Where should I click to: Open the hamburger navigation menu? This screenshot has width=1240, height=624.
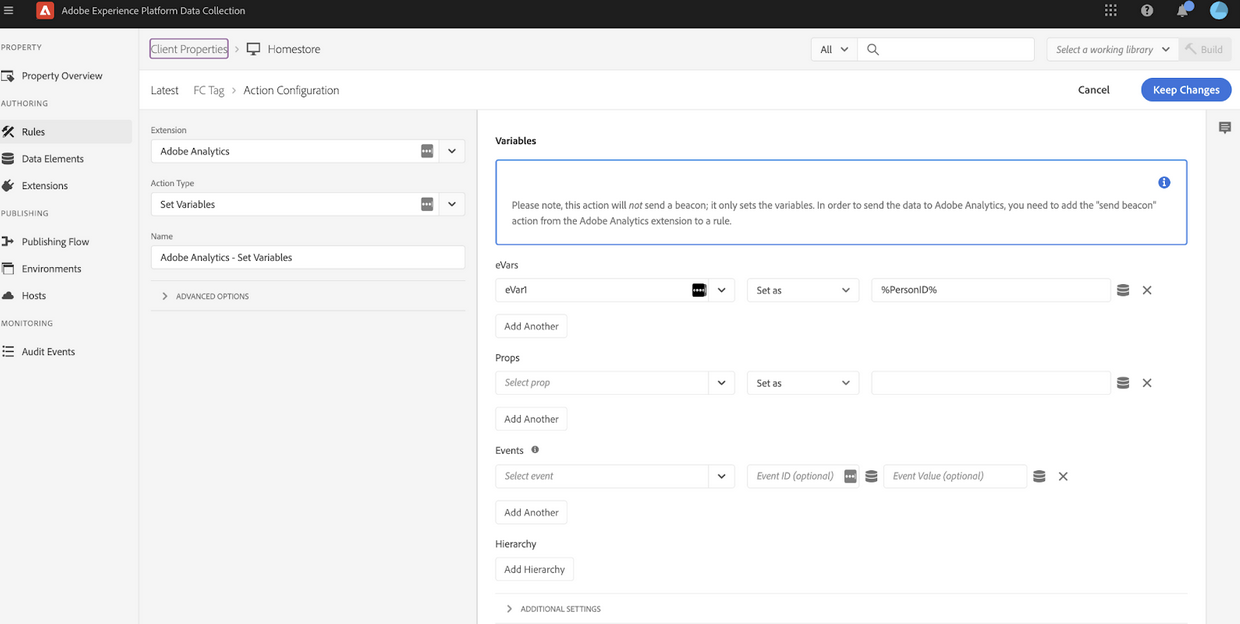tap(9, 11)
